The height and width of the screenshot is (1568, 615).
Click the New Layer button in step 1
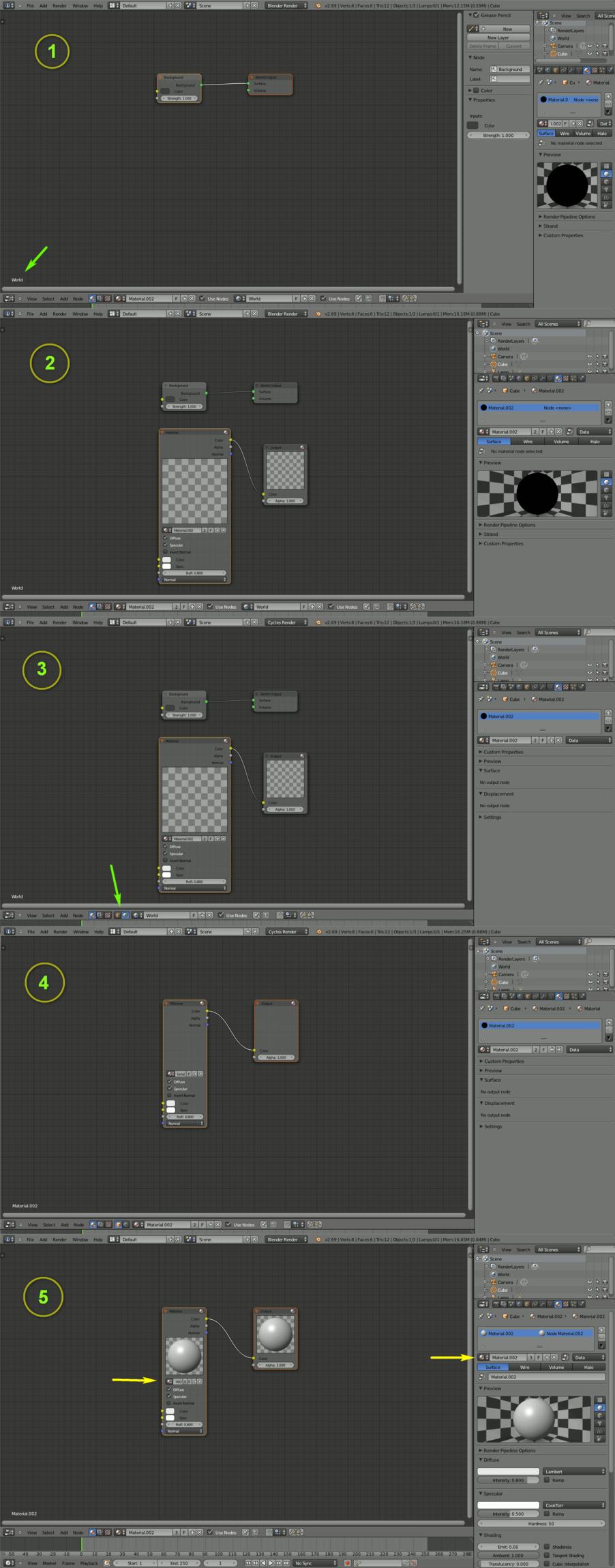coord(498,37)
